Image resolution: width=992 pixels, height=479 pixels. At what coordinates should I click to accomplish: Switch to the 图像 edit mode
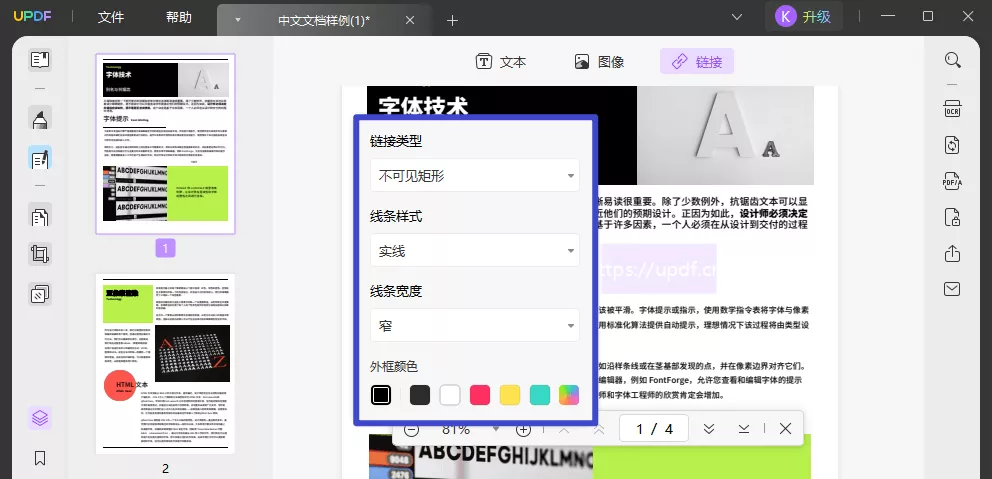[x=599, y=61]
